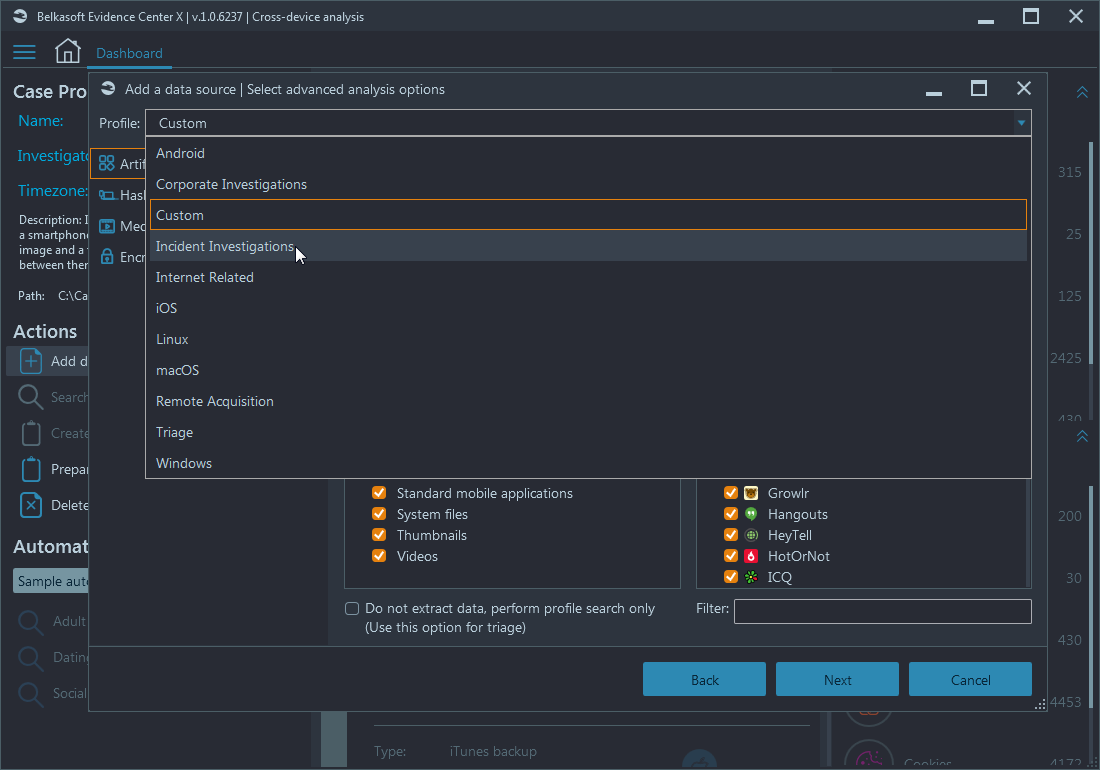Uncheck the HotOrNot checkbox
This screenshot has height=770, width=1100.
[730, 556]
